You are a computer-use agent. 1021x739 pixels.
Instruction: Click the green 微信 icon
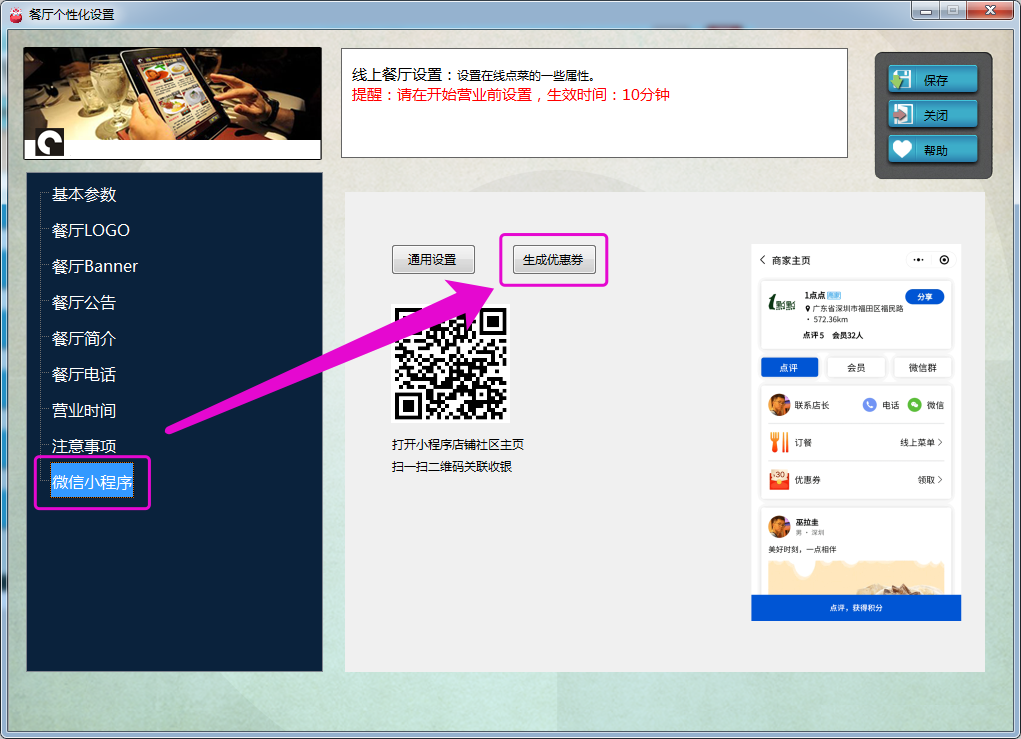[914, 405]
